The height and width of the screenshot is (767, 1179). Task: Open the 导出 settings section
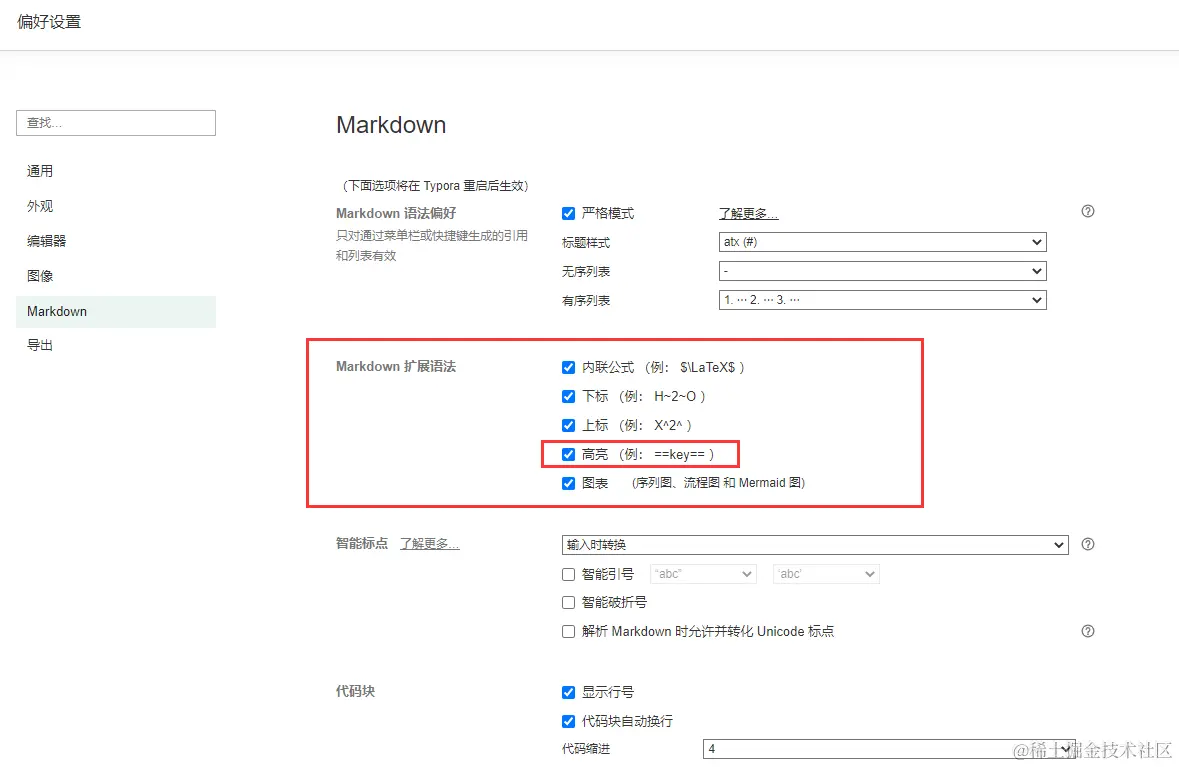tap(40, 345)
